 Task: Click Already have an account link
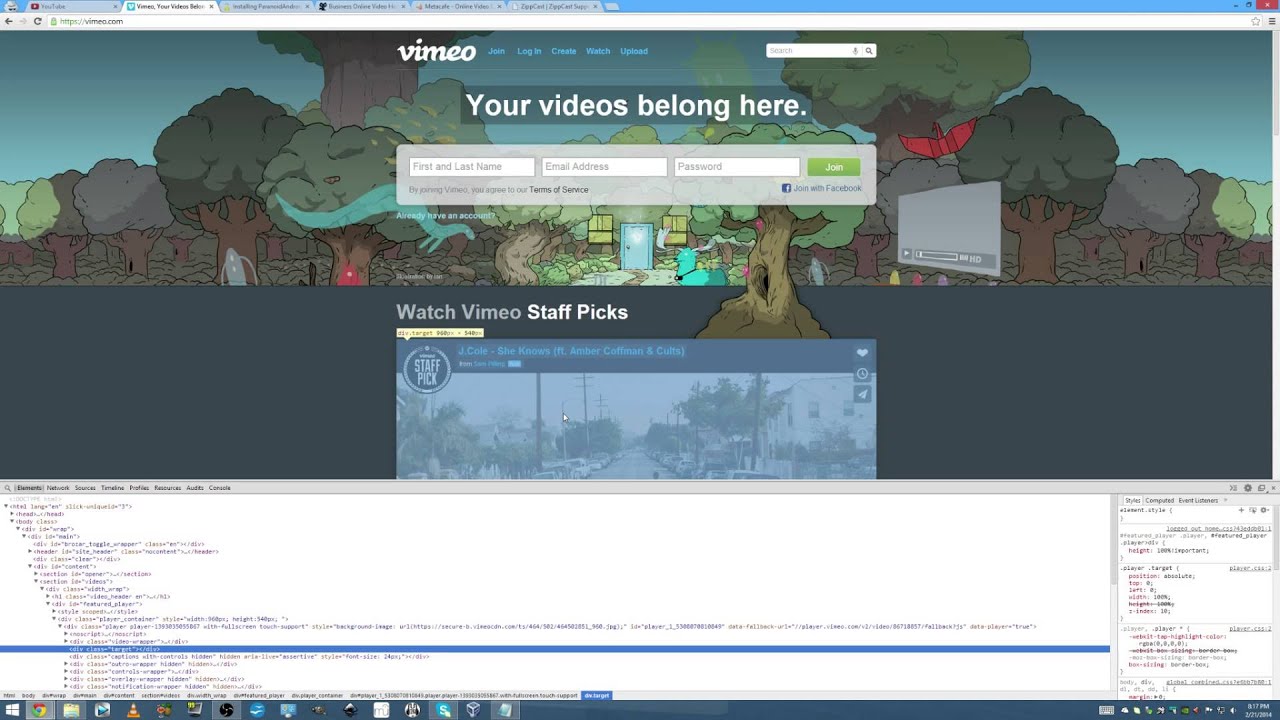446,216
